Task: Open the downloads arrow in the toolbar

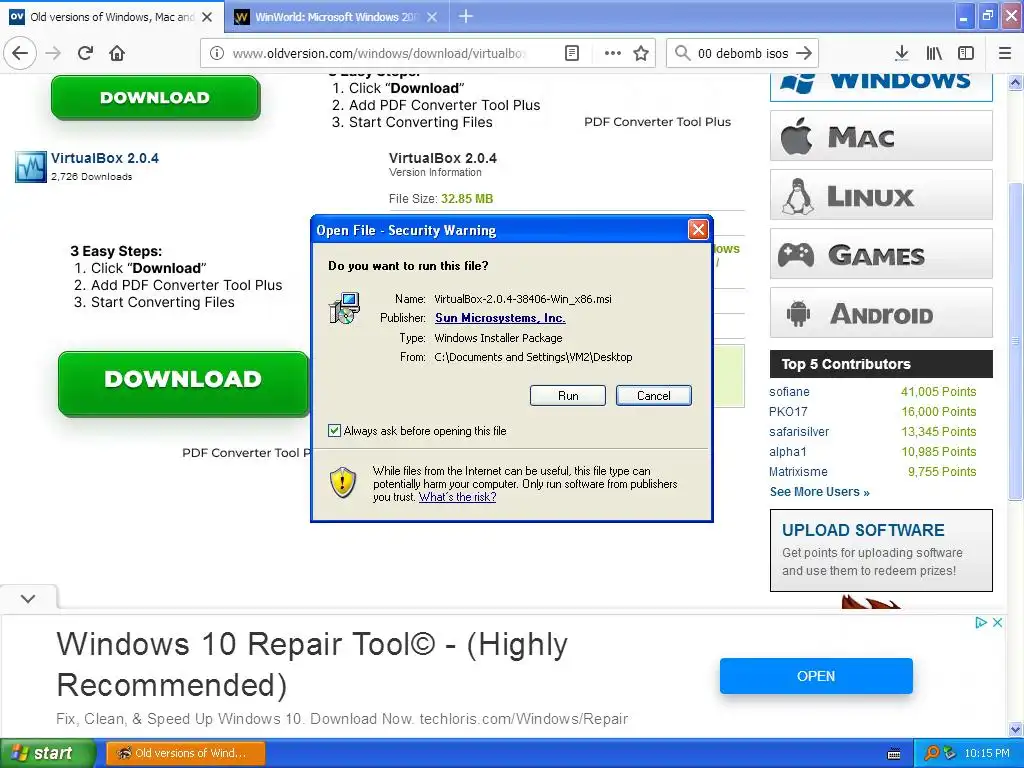Action: 902,53
